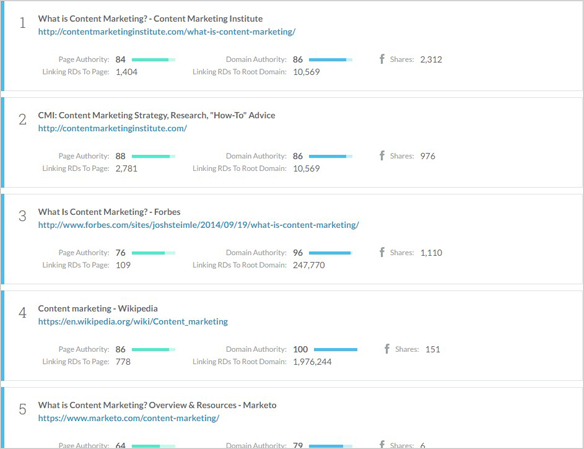The image size is (584, 449).
Task: Click the rank number 2
Action: pos(22,120)
